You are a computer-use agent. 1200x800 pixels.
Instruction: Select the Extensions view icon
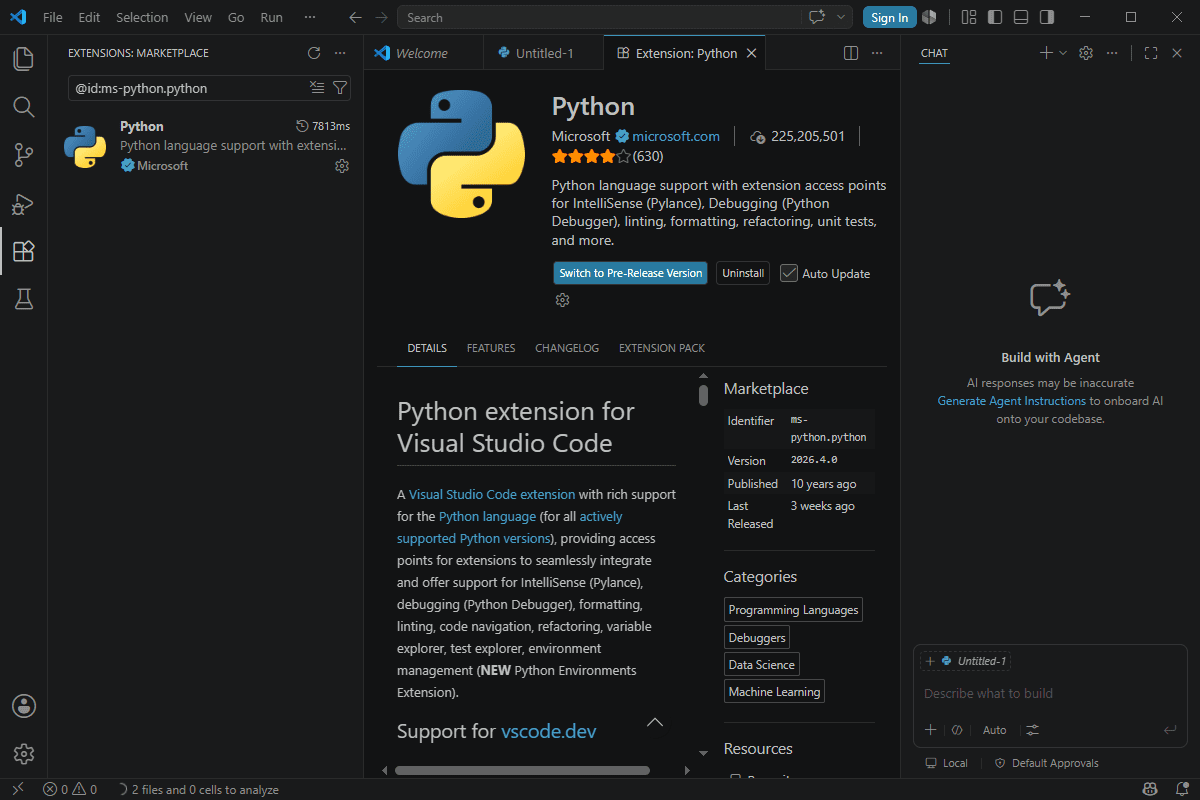pyautogui.click(x=23, y=251)
